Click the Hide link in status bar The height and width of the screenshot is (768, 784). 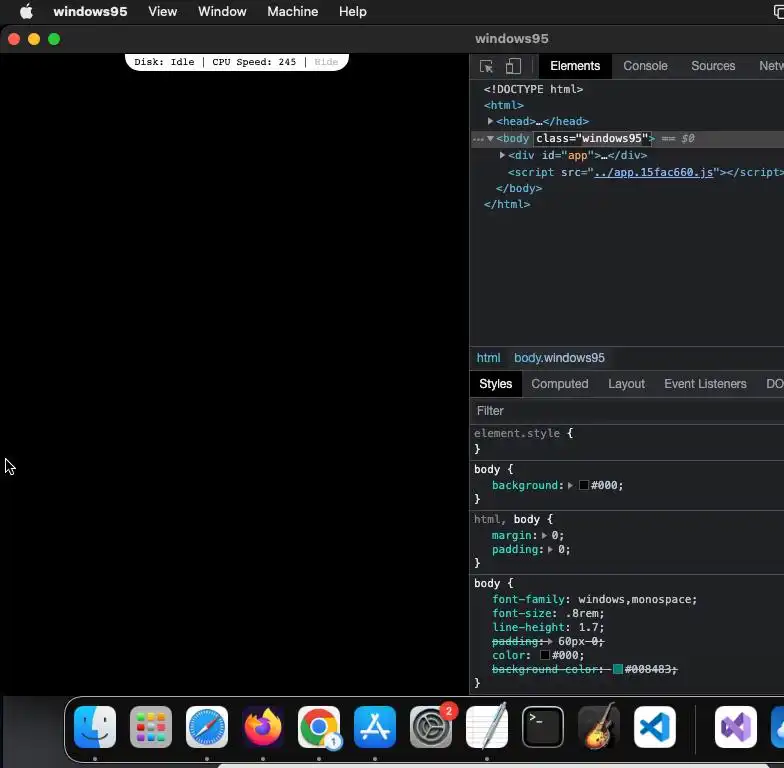[x=326, y=62]
